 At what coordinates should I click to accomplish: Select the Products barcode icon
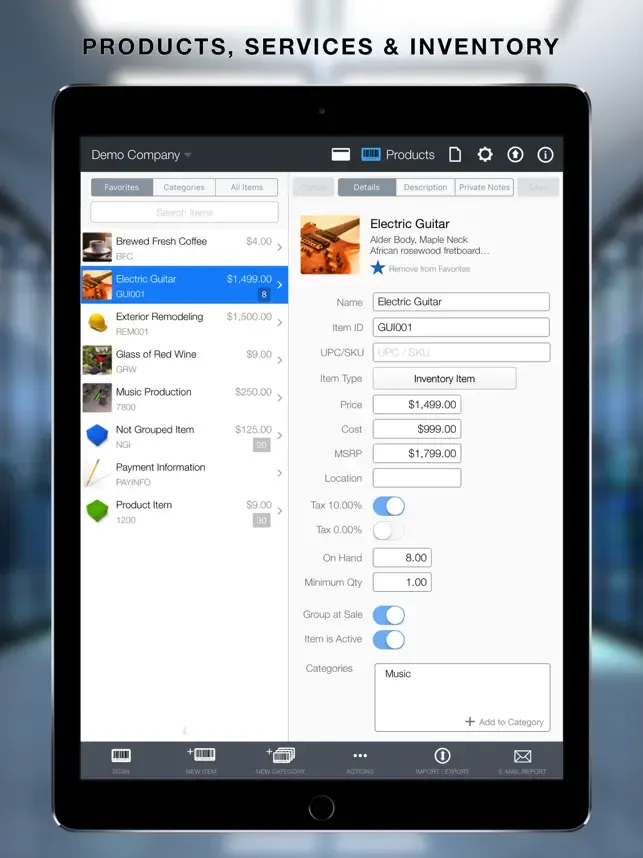click(x=370, y=155)
